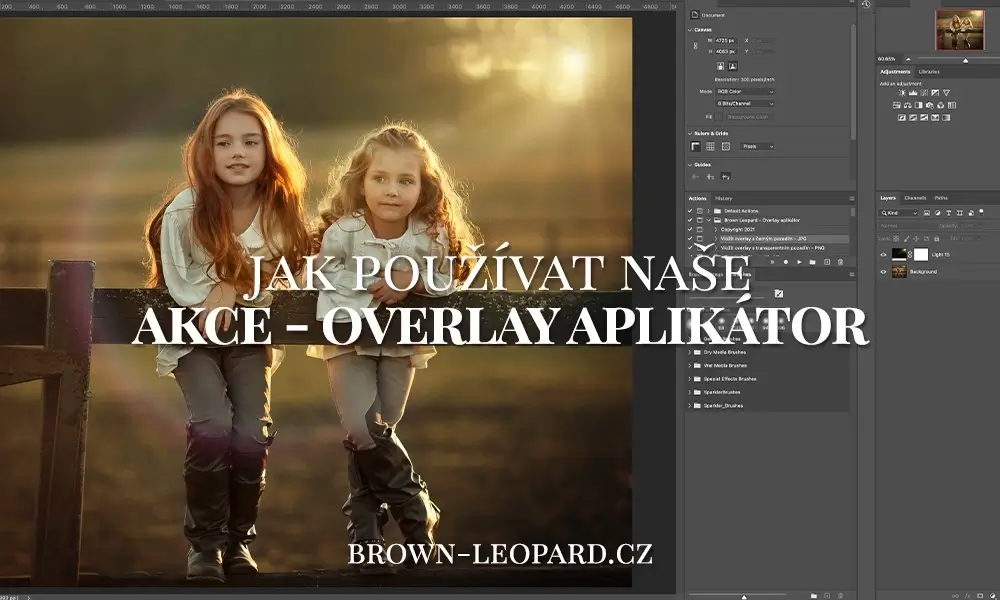
Task: Switch to the Channels tab
Action: point(915,198)
